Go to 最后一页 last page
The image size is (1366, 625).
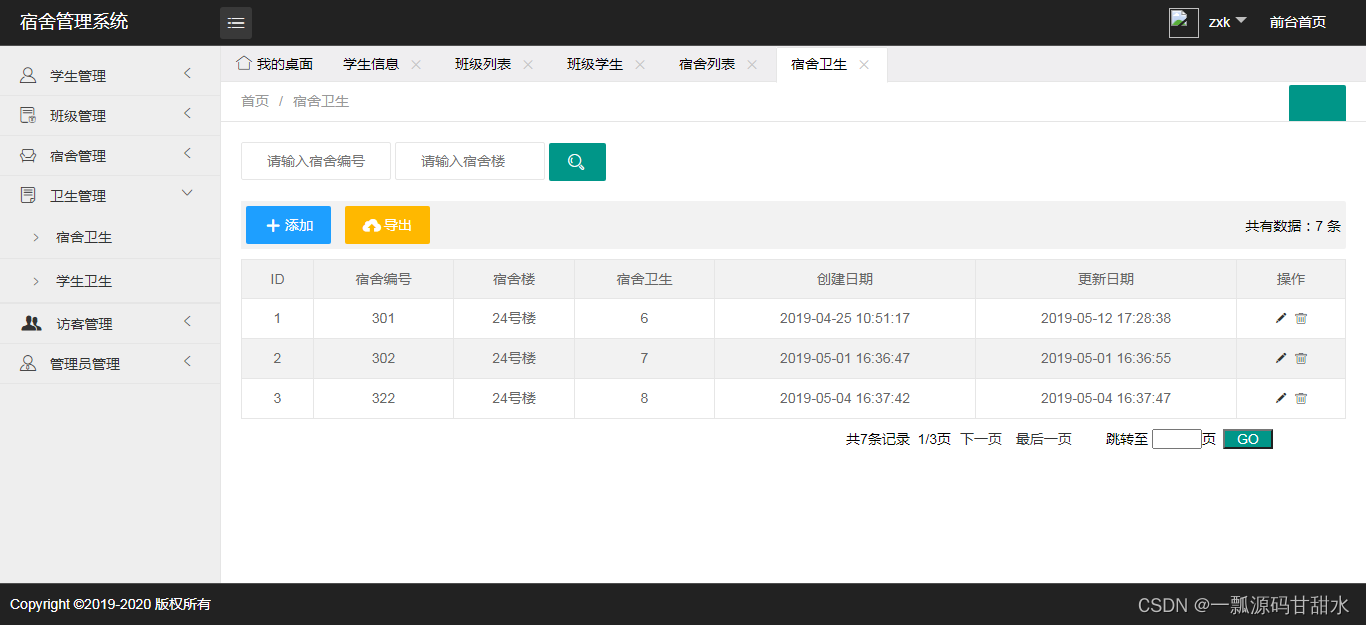pyautogui.click(x=1044, y=439)
